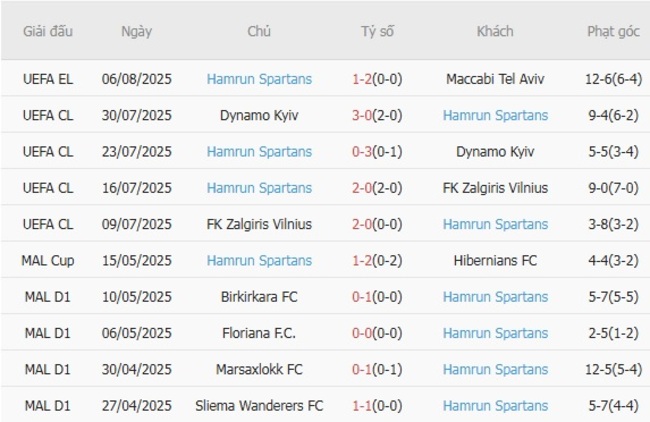Open FK Zalgiris Vilnius away team on 16/07/2025

[x=495, y=188]
